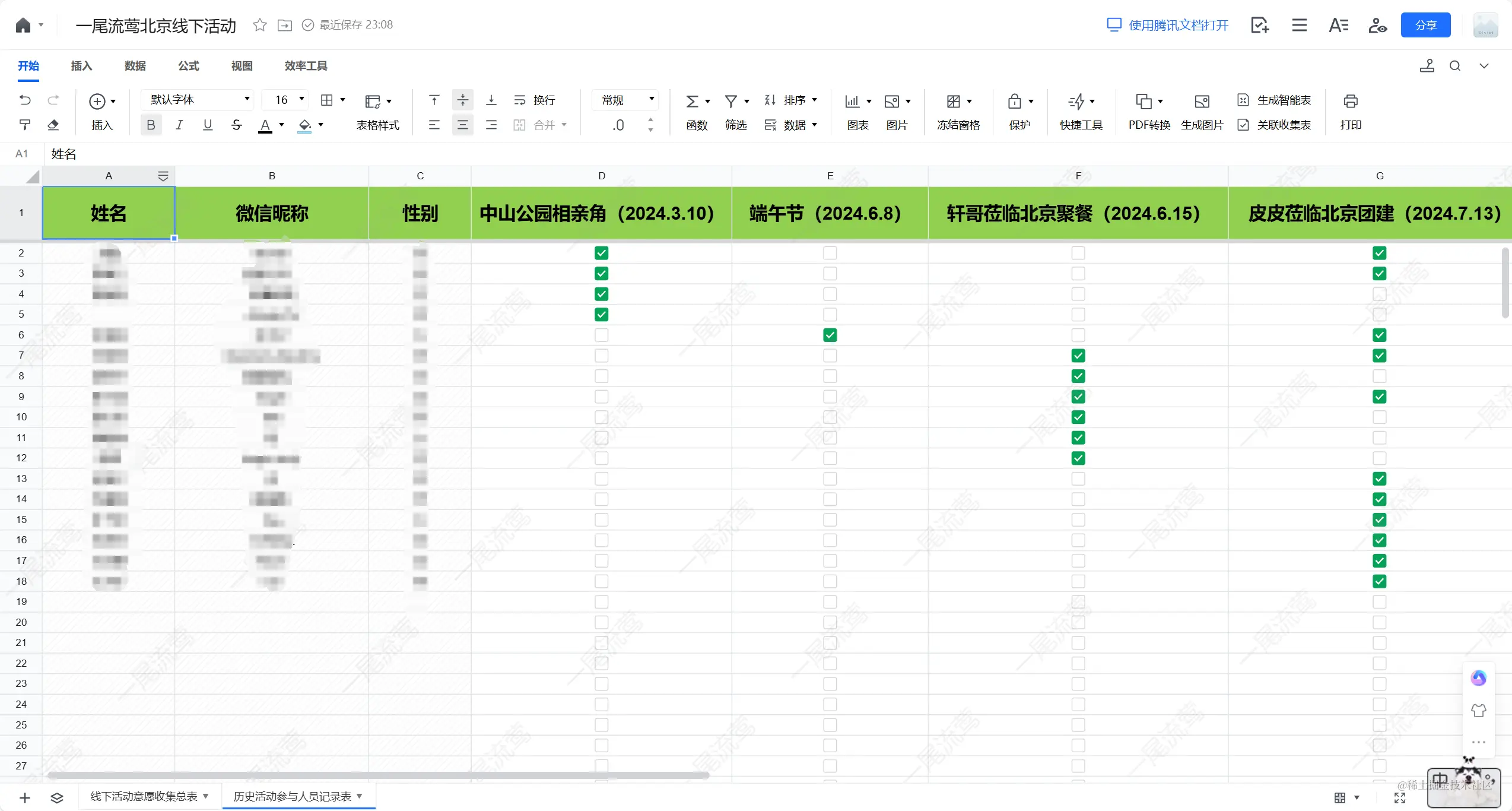Click the search magnifier icon
The height and width of the screenshot is (811, 1512).
click(x=1455, y=66)
